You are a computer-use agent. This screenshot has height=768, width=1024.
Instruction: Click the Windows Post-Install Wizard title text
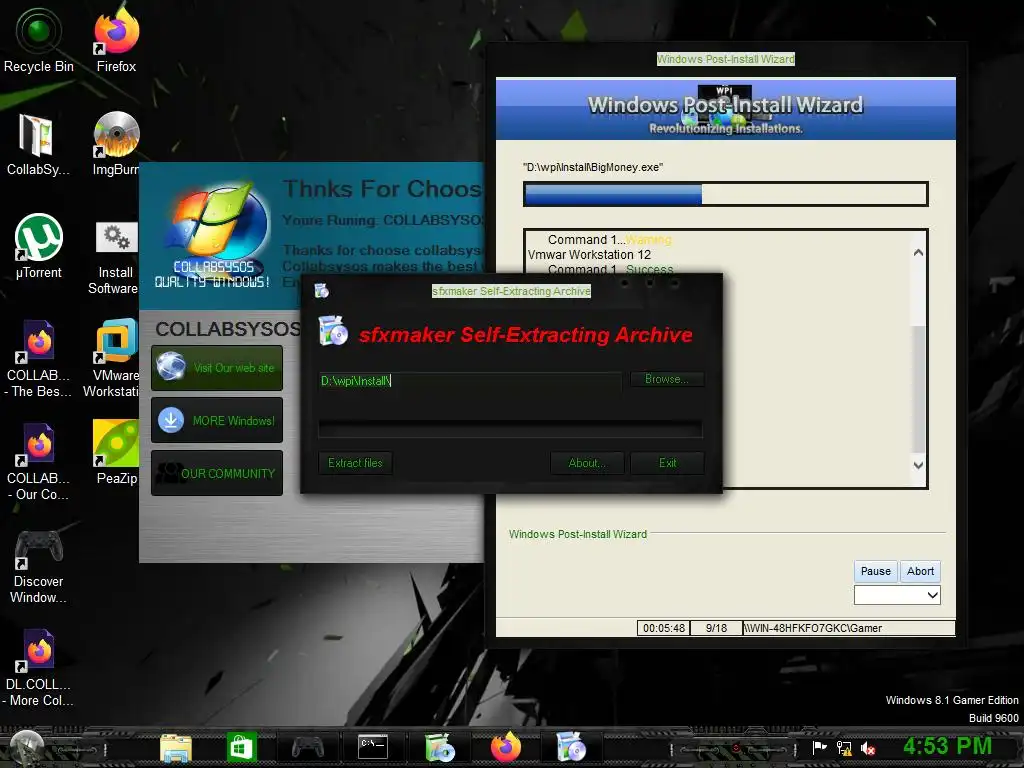[x=726, y=59]
